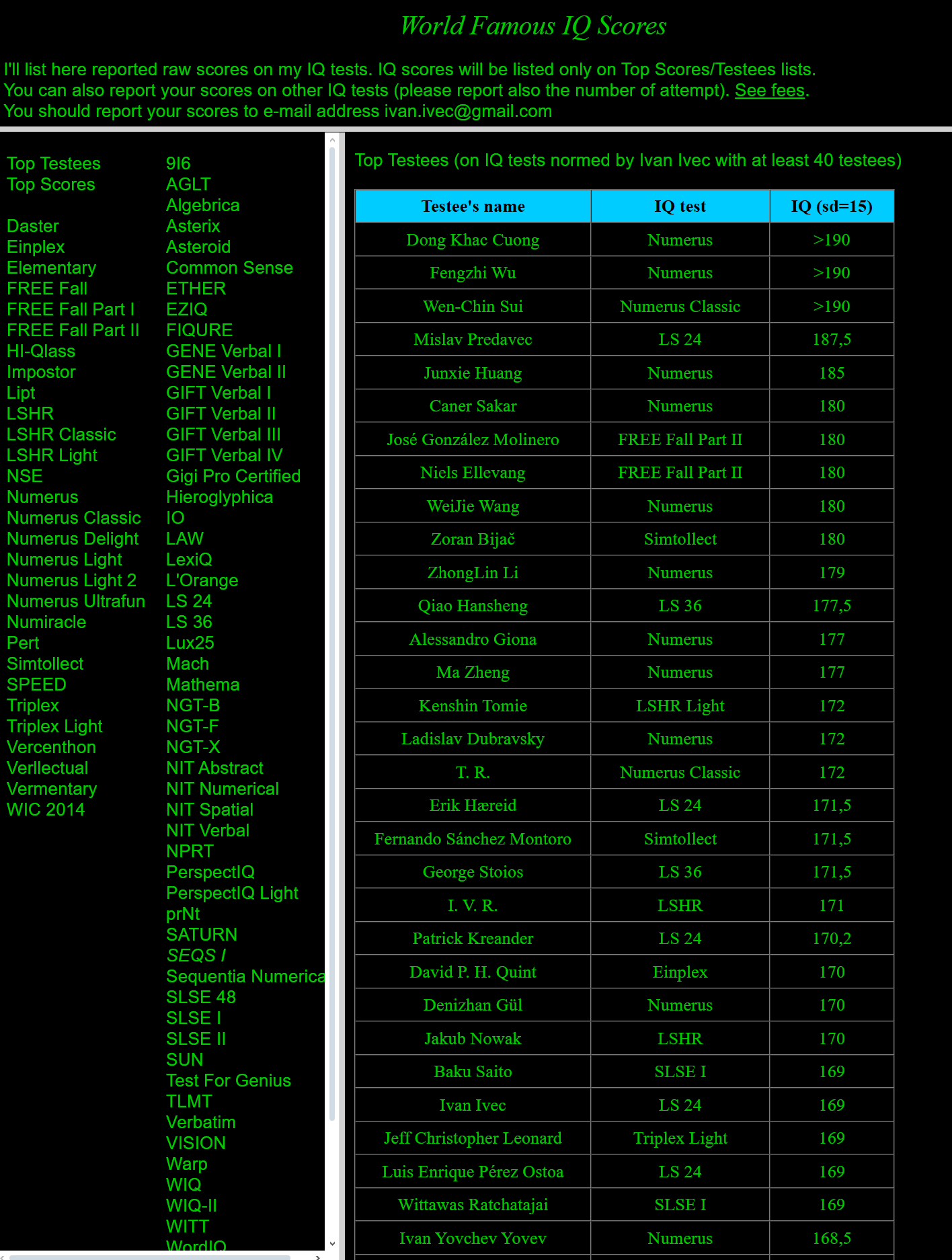Click the IQ test column header

(680, 206)
